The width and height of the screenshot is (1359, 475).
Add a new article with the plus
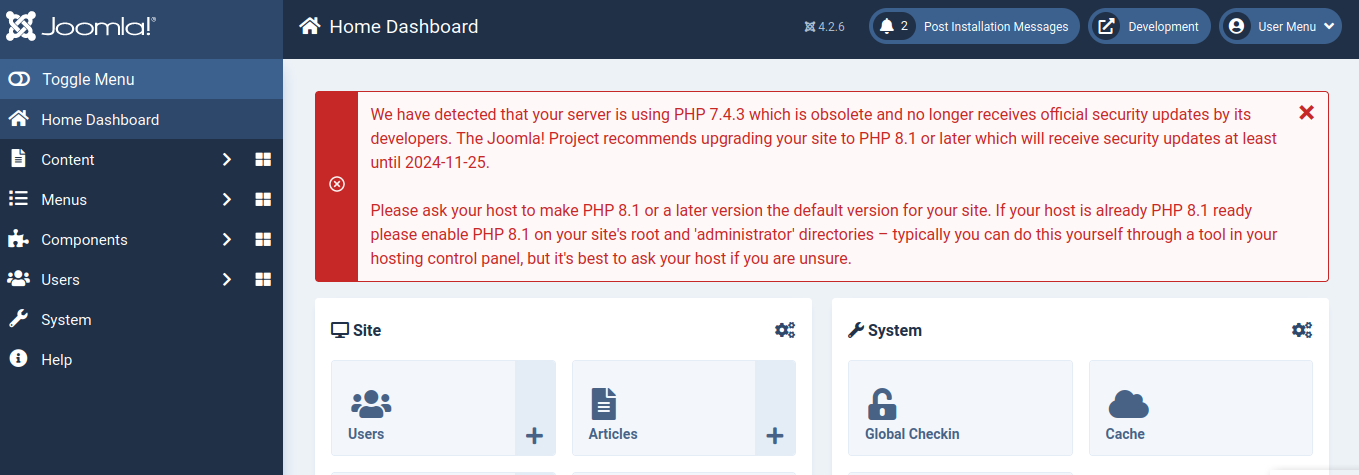tap(775, 408)
